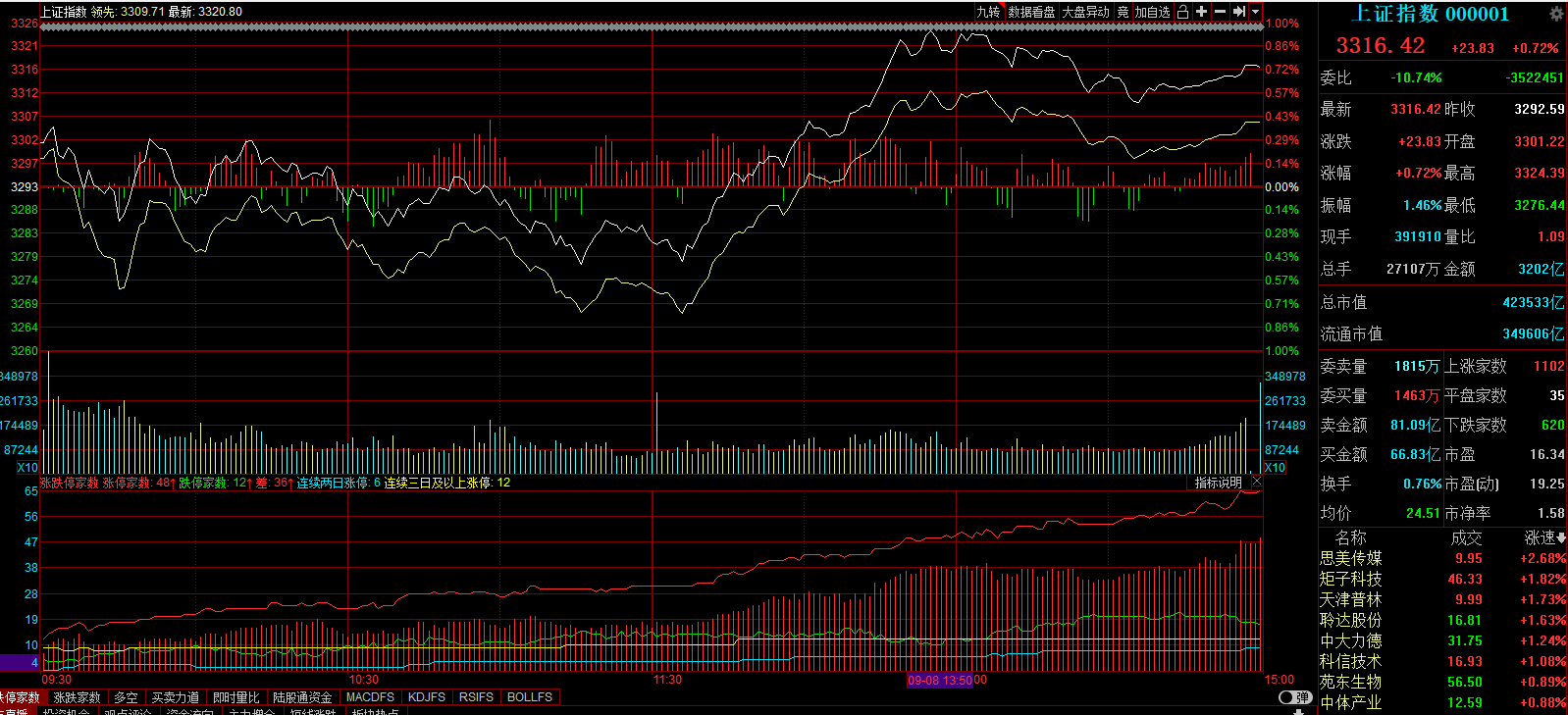Click the 委比 value -10.74%
The image size is (1568, 715).
(1417, 77)
